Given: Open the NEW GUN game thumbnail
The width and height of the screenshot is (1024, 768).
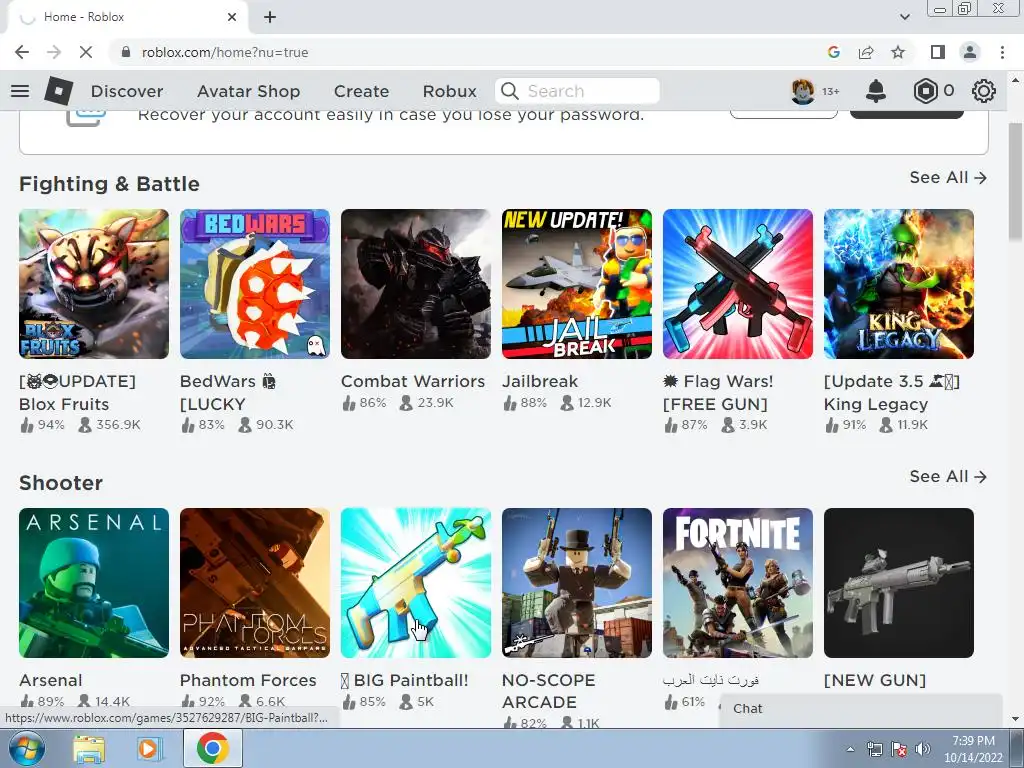Looking at the screenshot, I should [x=899, y=583].
